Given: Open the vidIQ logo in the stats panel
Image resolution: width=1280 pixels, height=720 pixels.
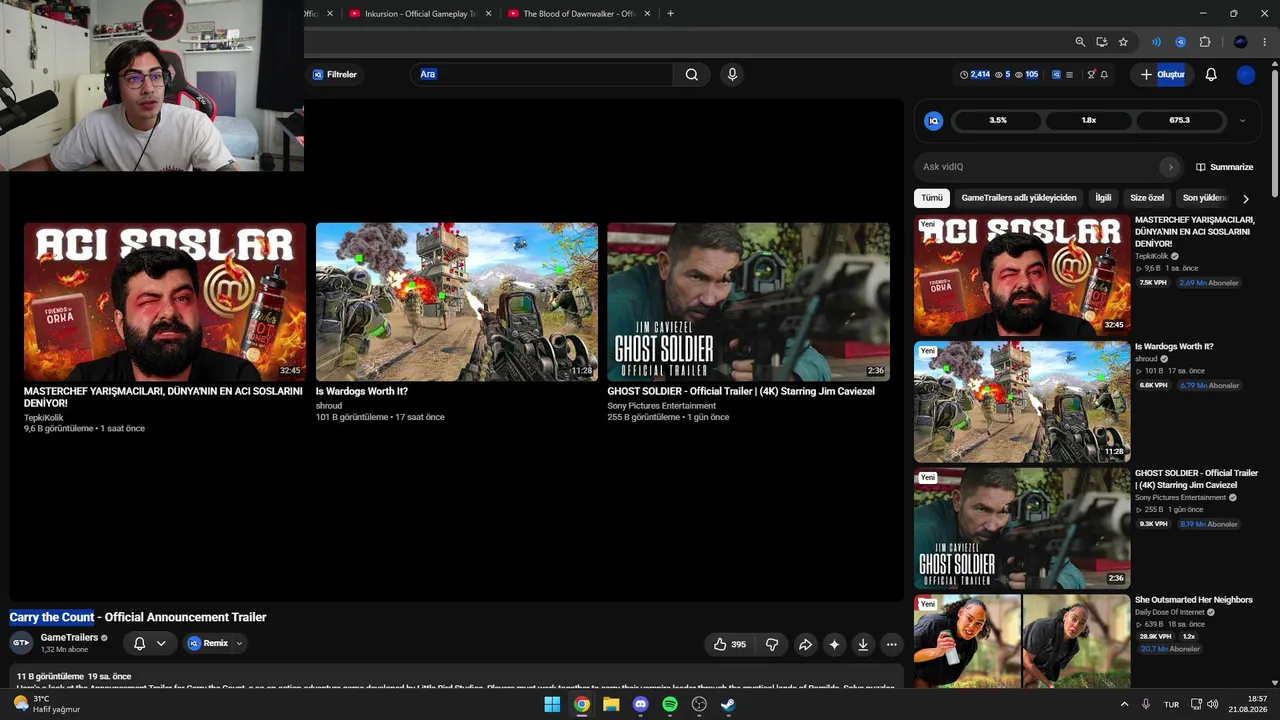Looking at the screenshot, I should (934, 120).
